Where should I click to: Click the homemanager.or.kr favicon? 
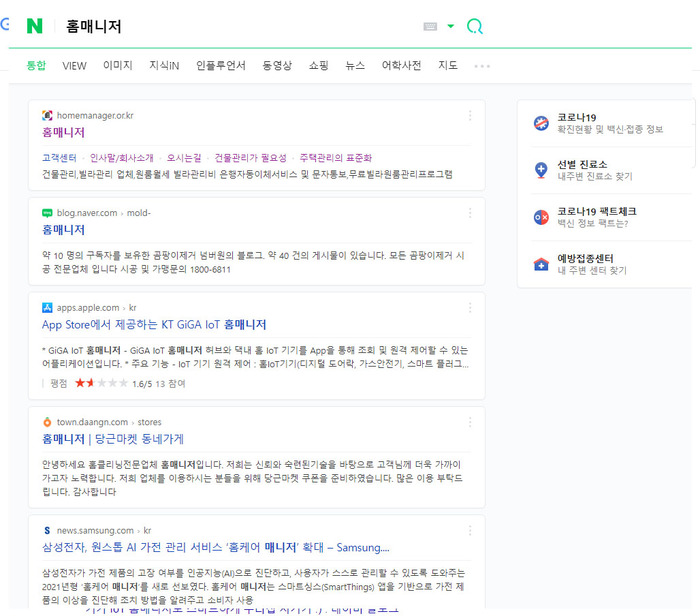pyautogui.click(x=47, y=115)
